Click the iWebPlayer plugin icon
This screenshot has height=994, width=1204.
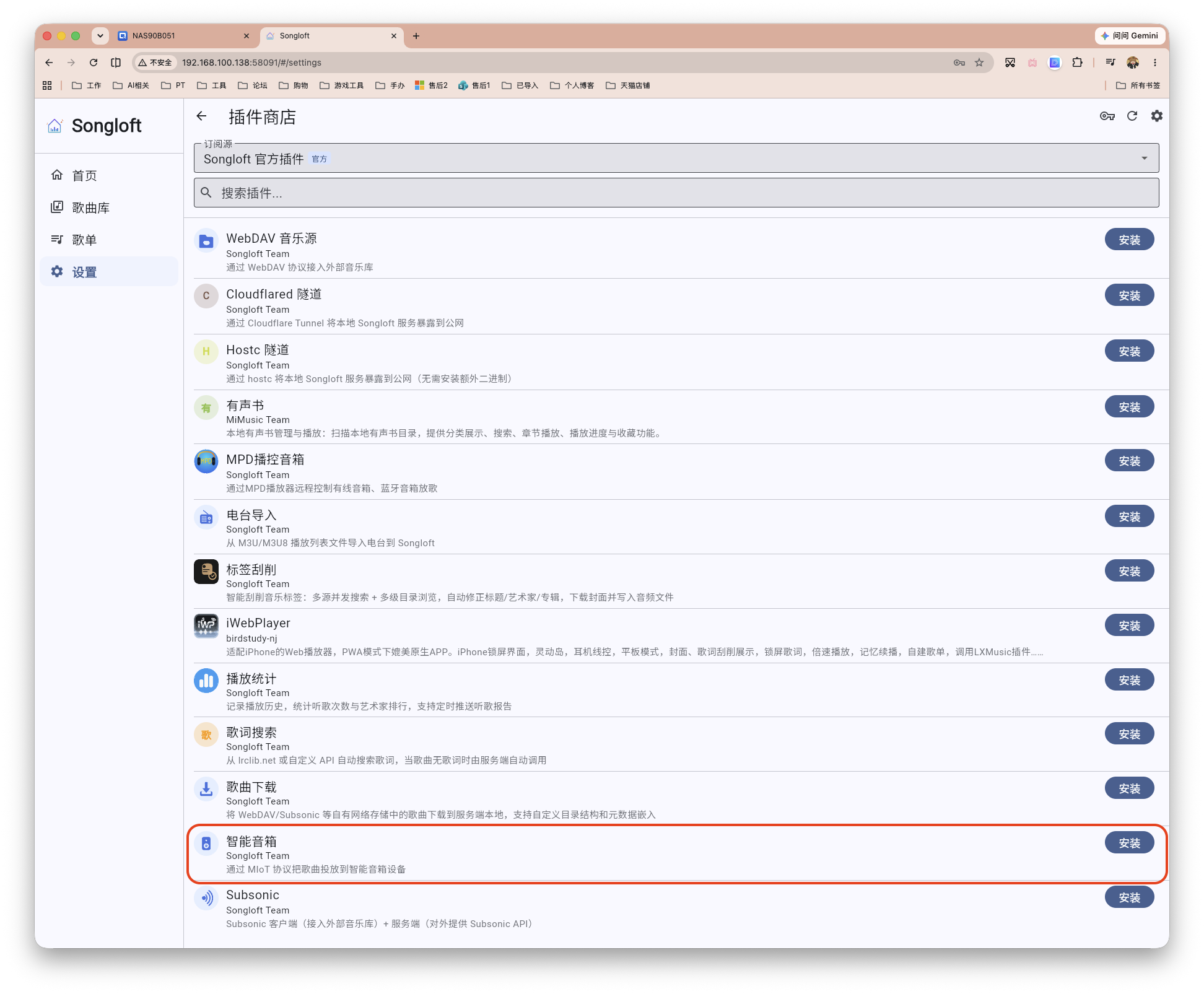point(206,626)
